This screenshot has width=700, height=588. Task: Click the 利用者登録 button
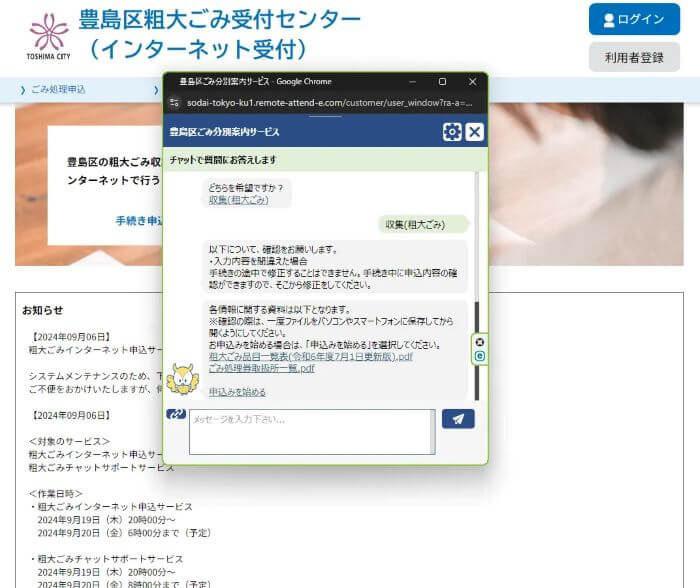(x=634, y=57)
